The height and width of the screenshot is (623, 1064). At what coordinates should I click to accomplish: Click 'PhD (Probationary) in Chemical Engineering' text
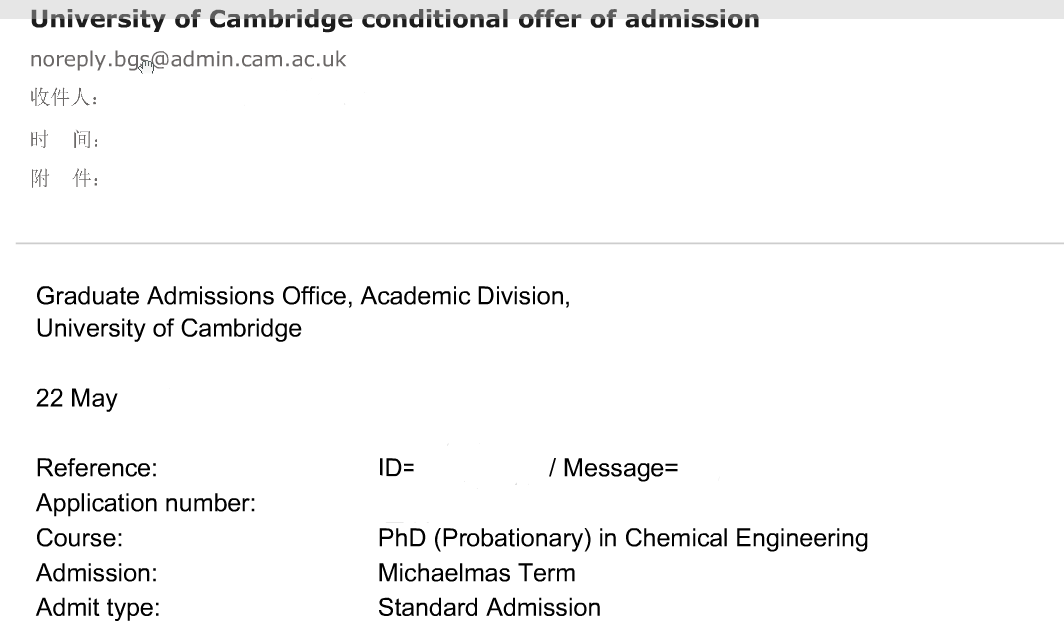(x=622, y=538)
